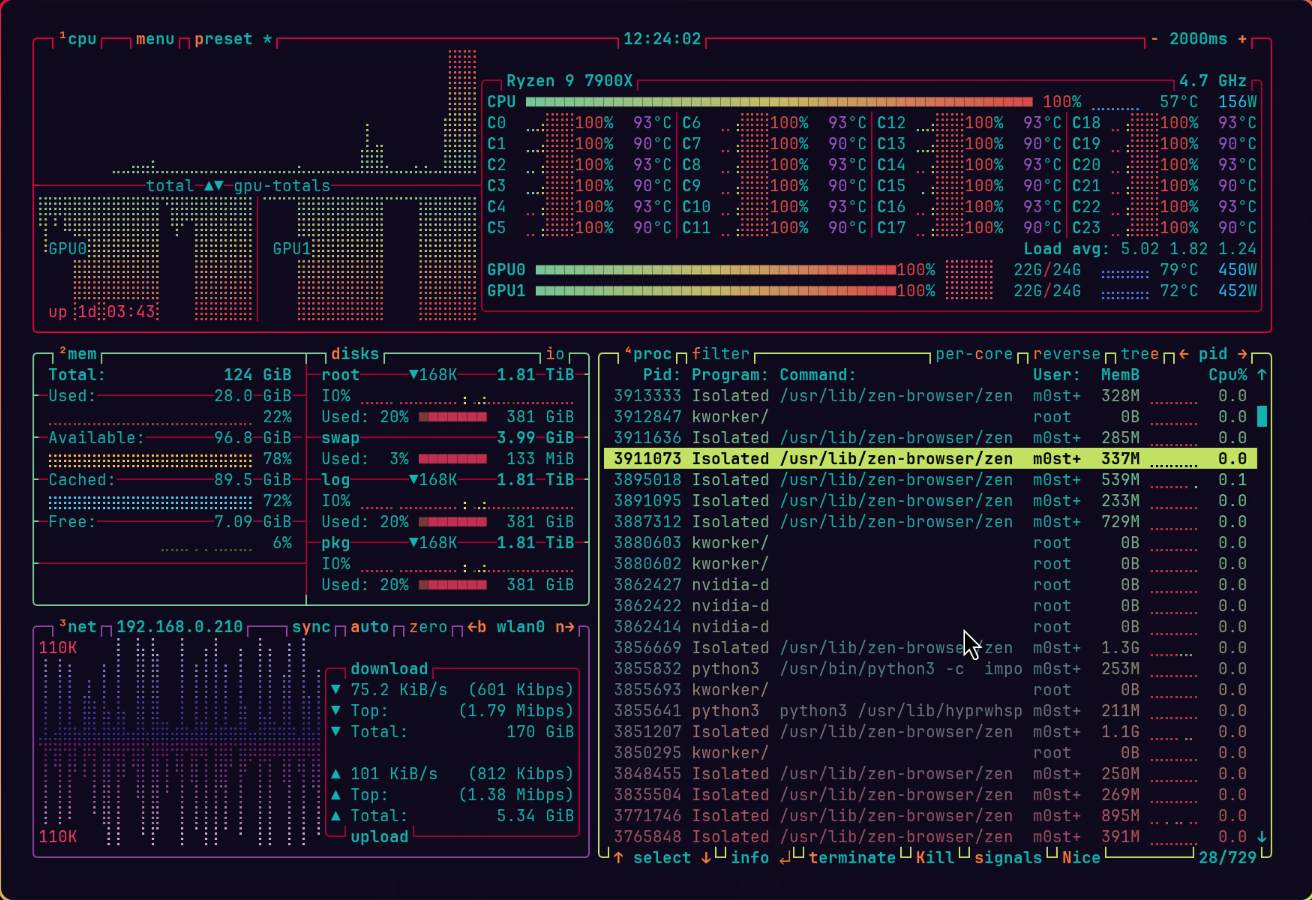Toggle the mem box label
Screen dimensions: 1312x900
80,354
